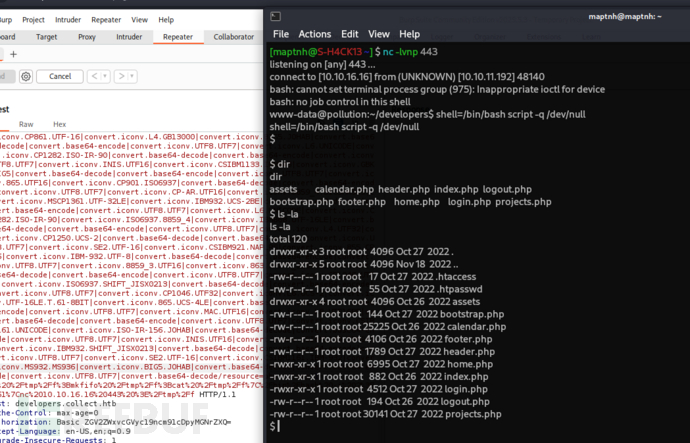Select the Raw request view tab
The image size is (690, 443).
(26, 124)
